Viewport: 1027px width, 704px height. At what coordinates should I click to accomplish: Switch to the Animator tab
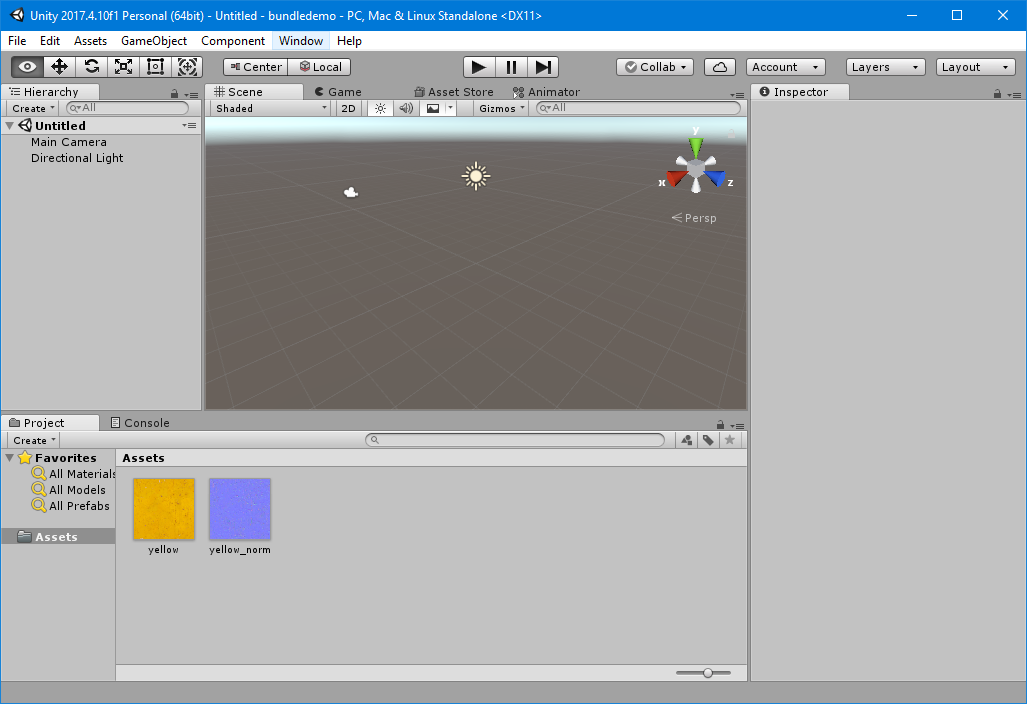pyautogui.click(x=546, y=92)
